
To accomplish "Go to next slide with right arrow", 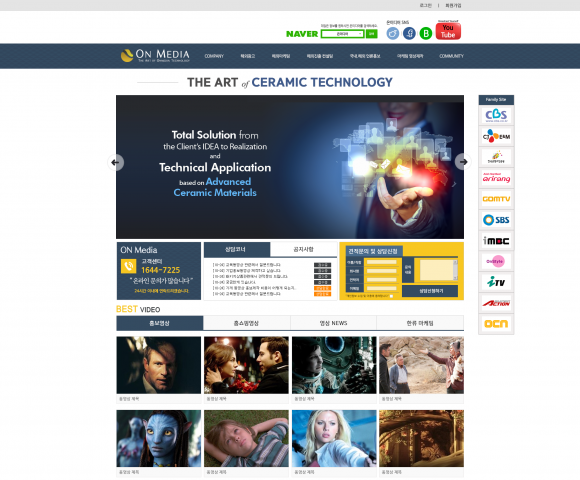I will 463,162.
